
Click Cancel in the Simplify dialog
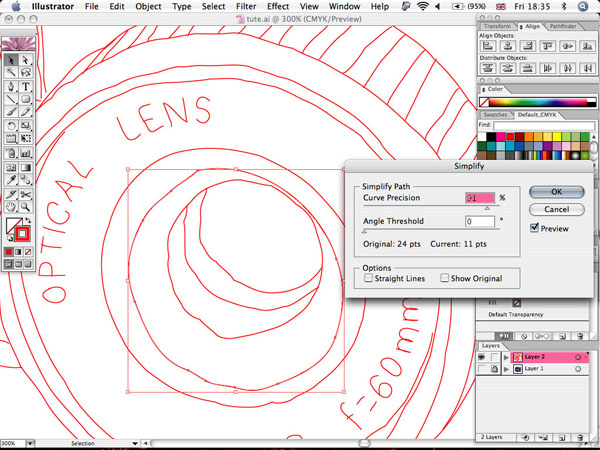tap(557, 209)
